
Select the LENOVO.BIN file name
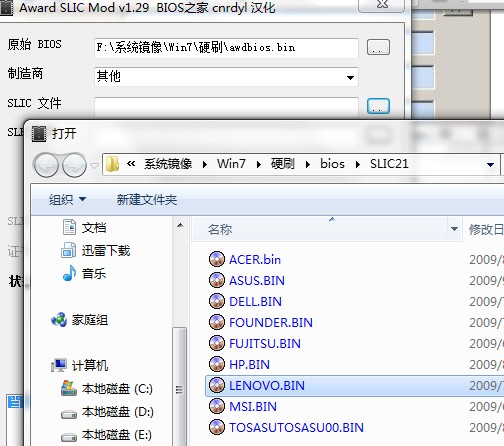coord(267,386)
